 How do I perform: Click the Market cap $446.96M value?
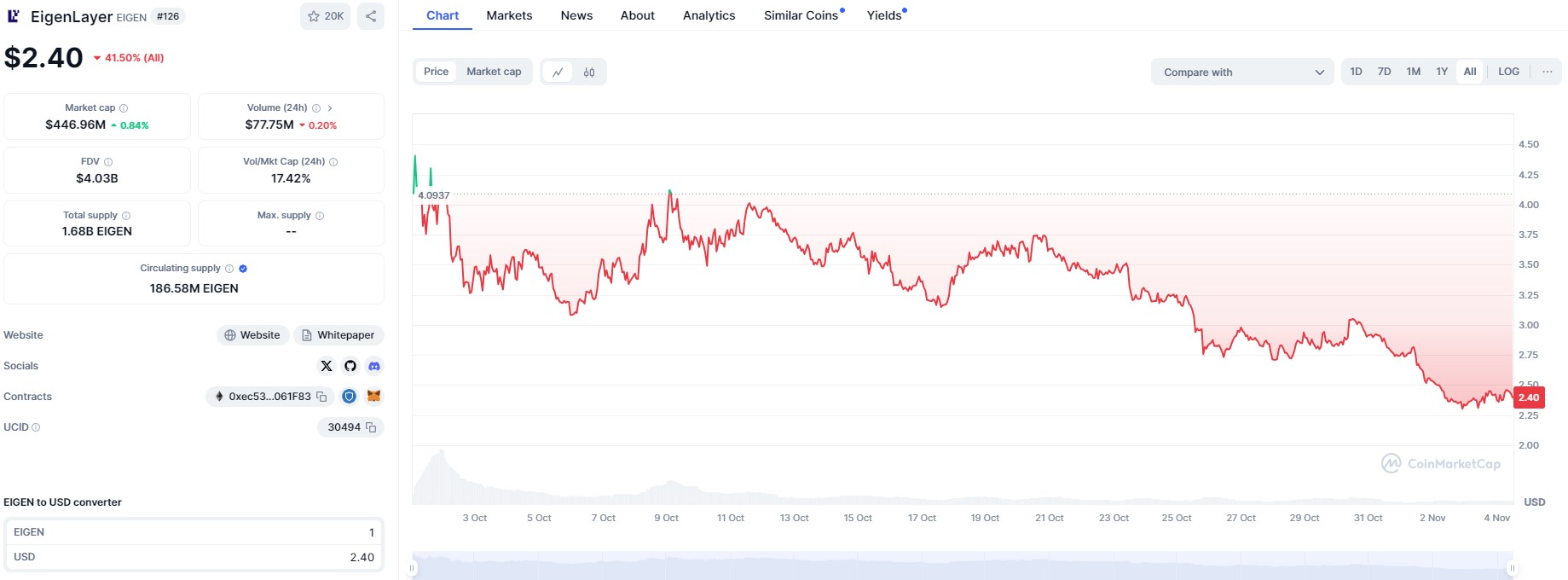[x=75, y=125]
